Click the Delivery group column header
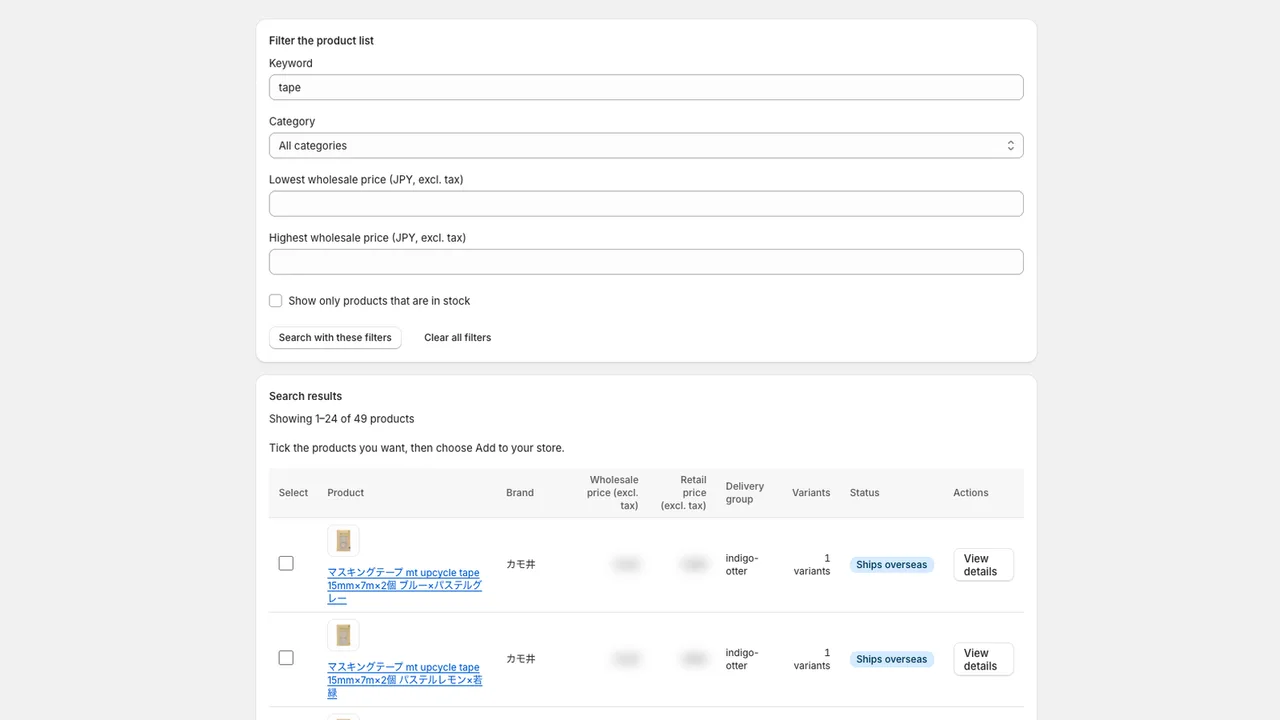The width and height of the screenshot is (1280, 720). 745,492
